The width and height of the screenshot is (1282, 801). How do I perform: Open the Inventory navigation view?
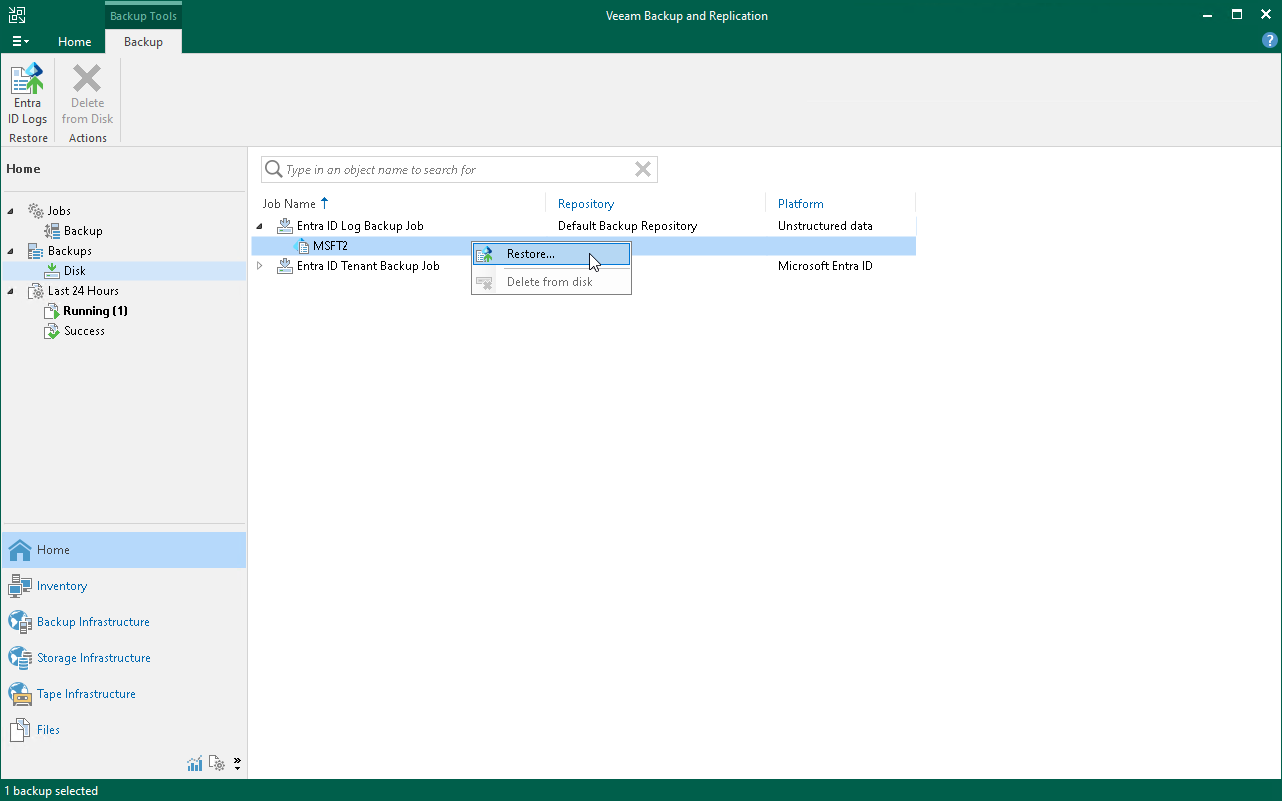[123, 586]
